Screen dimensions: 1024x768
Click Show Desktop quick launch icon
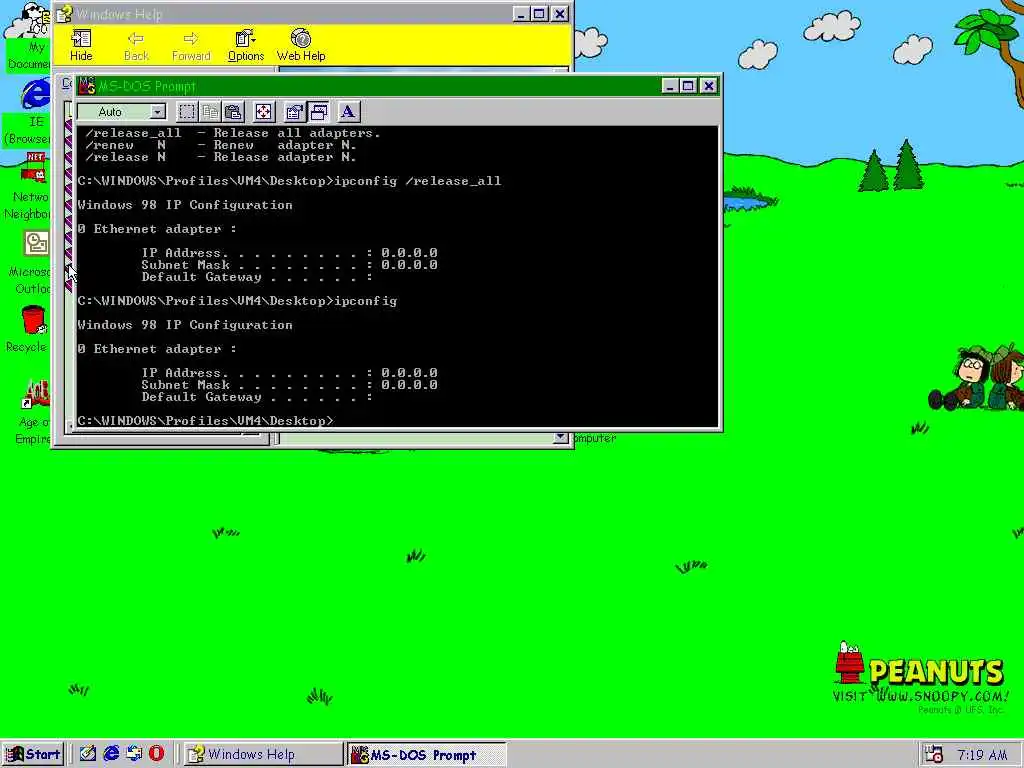click(x=88, y=754)
